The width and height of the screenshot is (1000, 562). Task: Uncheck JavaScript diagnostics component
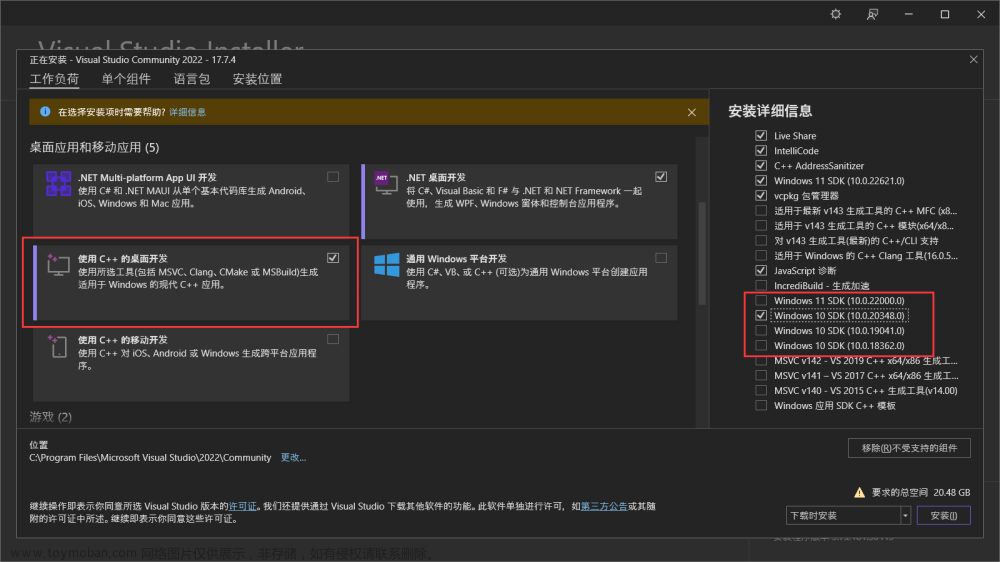pos(761,270)
